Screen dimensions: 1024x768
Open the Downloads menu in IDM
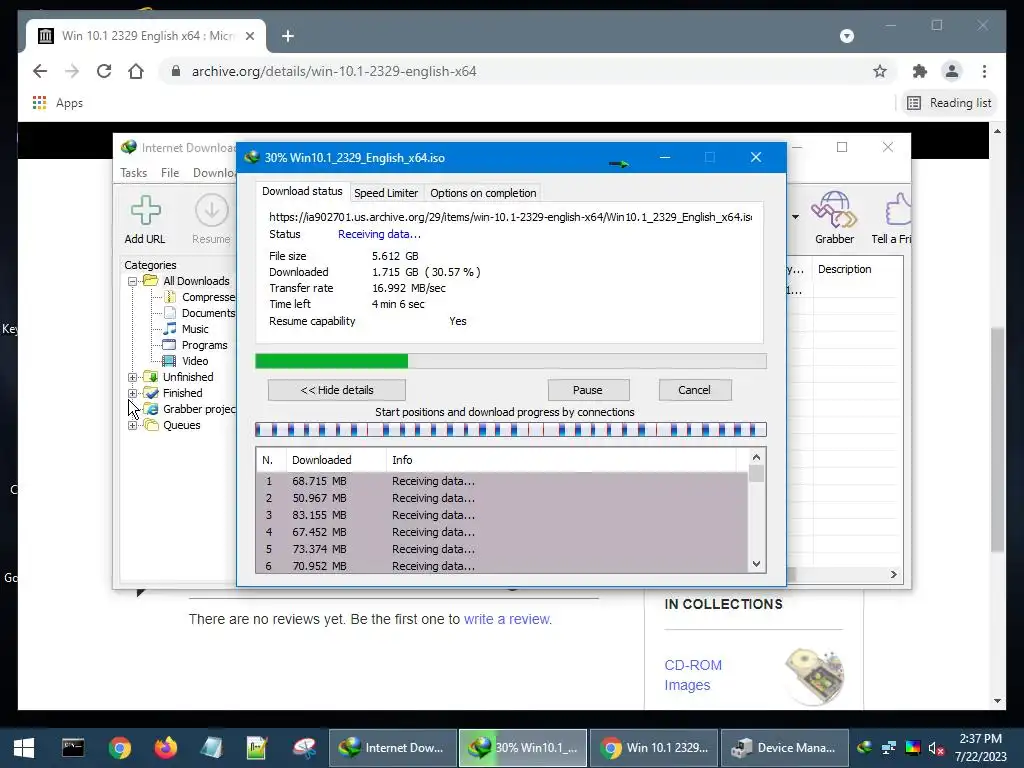(x=214, y=172)
